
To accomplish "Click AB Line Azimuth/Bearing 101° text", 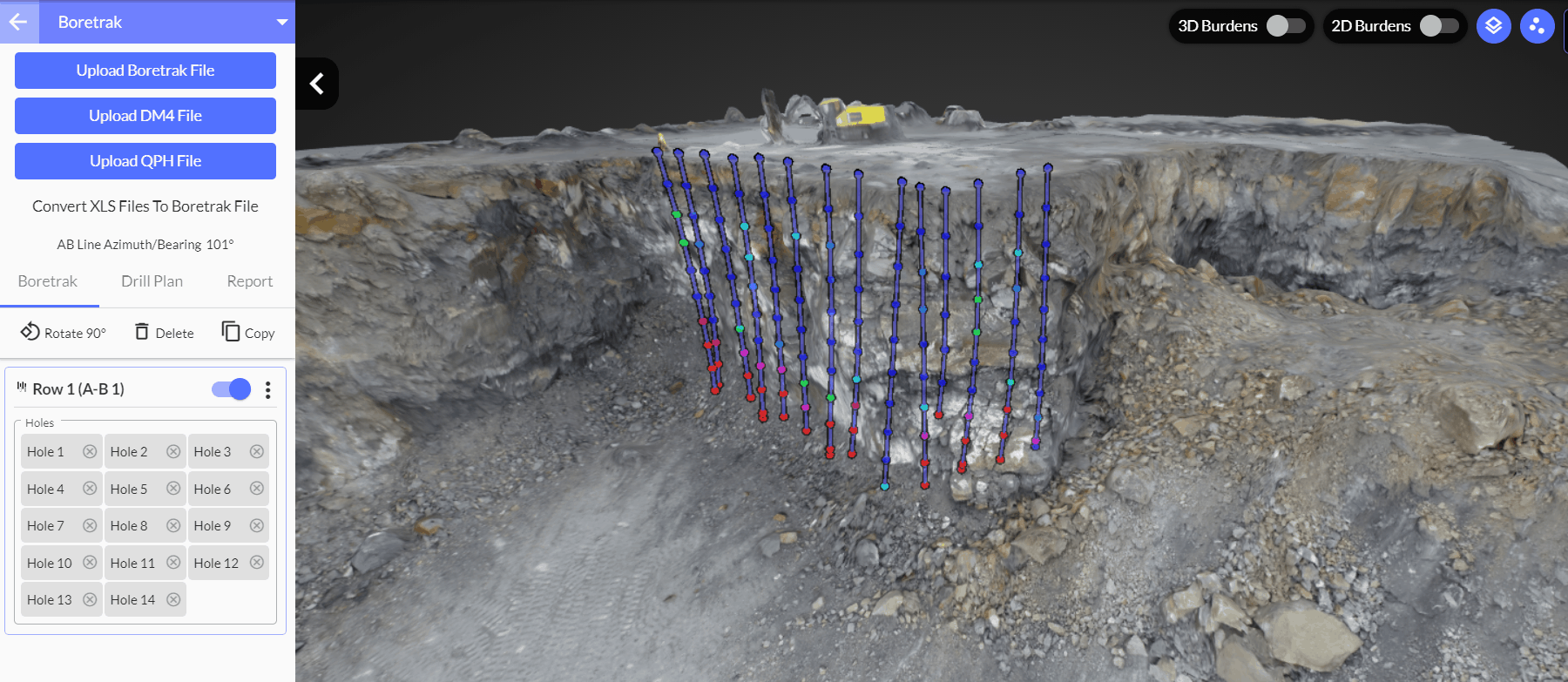I will 145,245.
